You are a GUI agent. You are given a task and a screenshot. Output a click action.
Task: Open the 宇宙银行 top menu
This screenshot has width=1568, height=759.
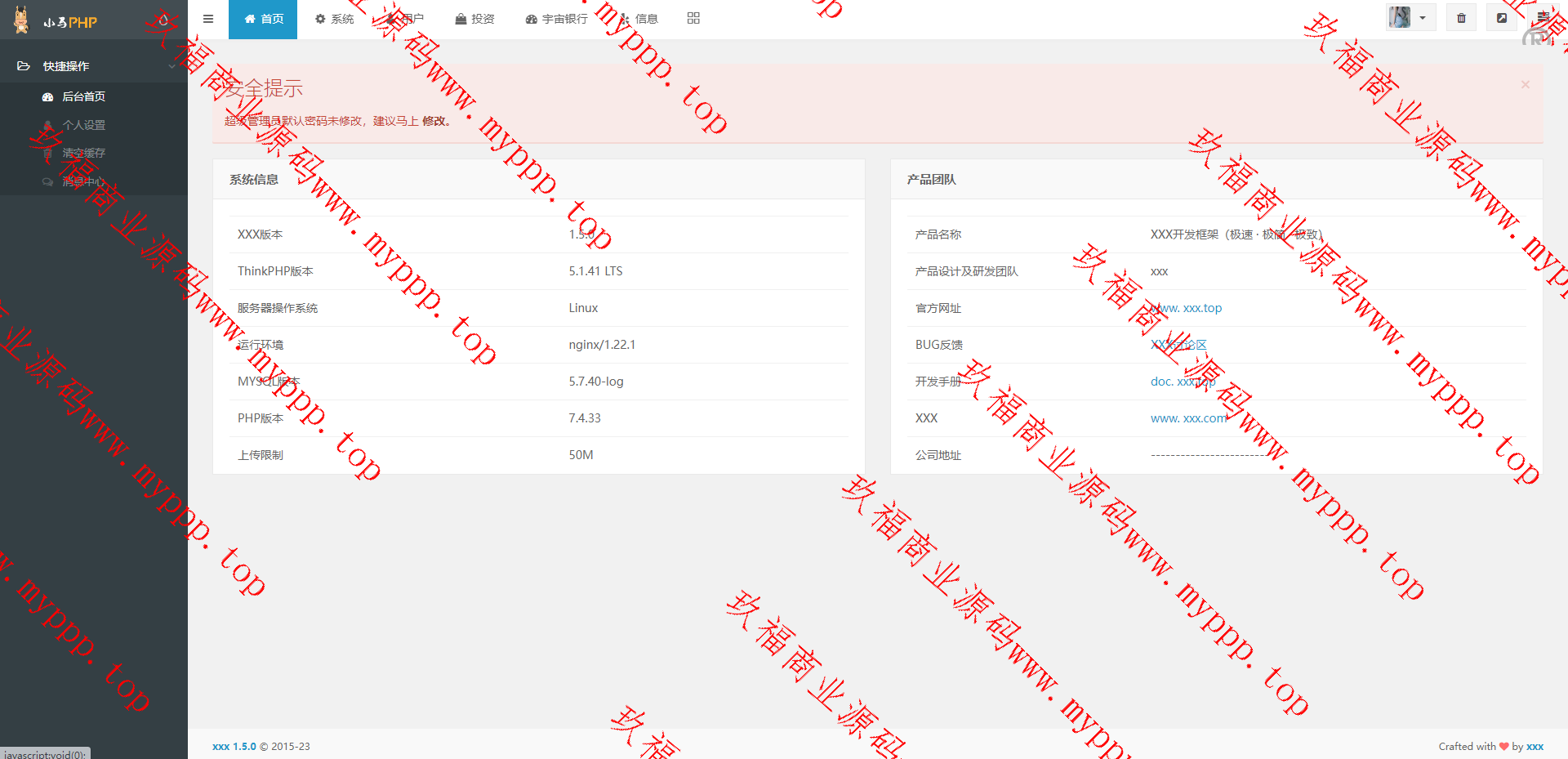(x=557, y=19)
